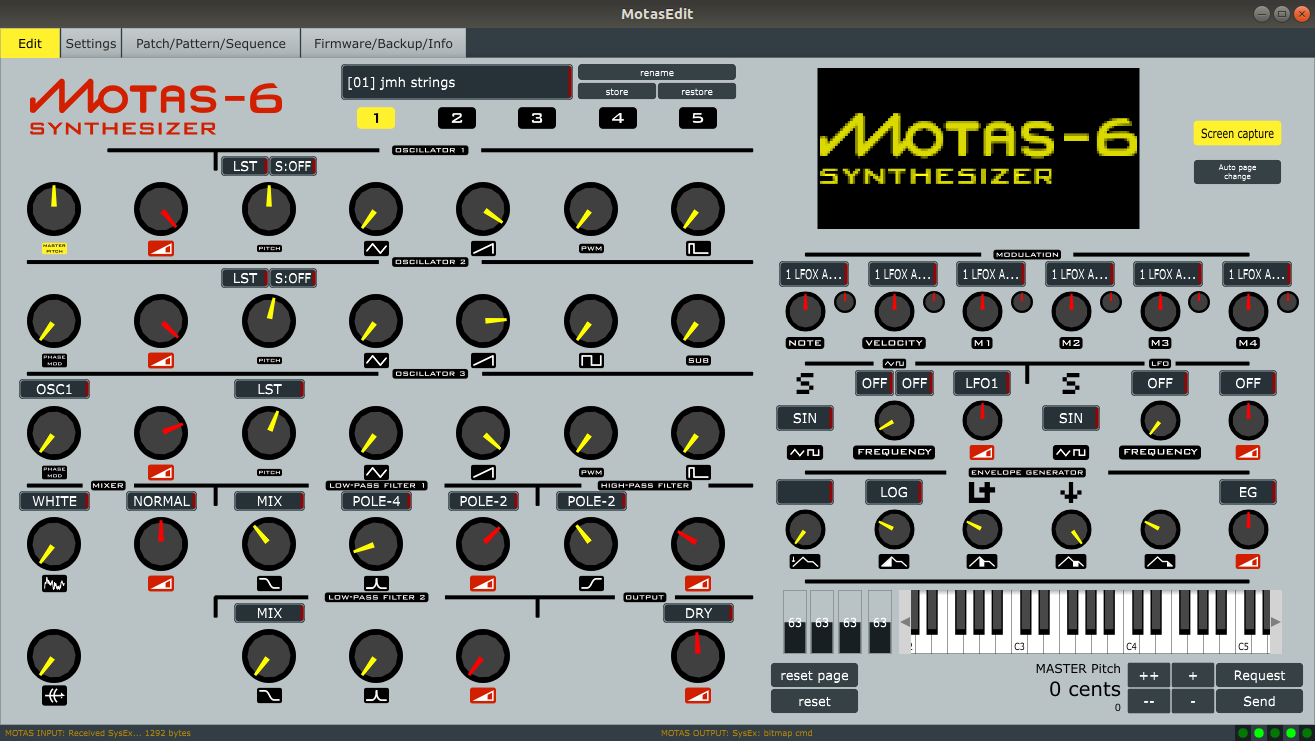
Task: Click the -- master pitch button
Action: pyautogui.click(x=1149, y=701)
